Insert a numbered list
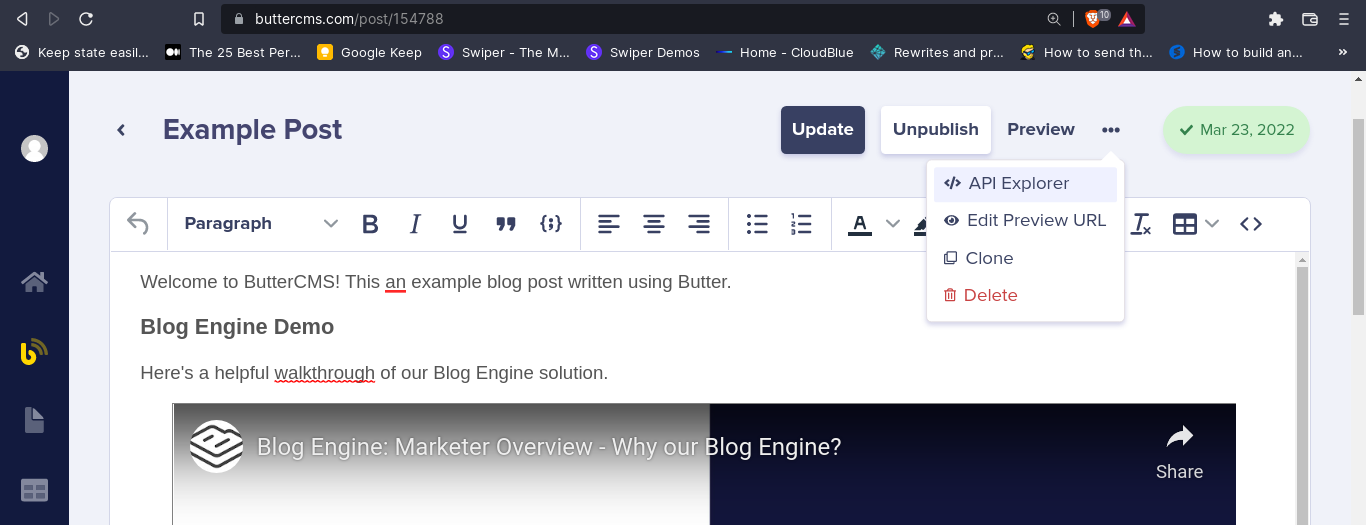This screenshot has width=1366, height=525. pos(801,224)
